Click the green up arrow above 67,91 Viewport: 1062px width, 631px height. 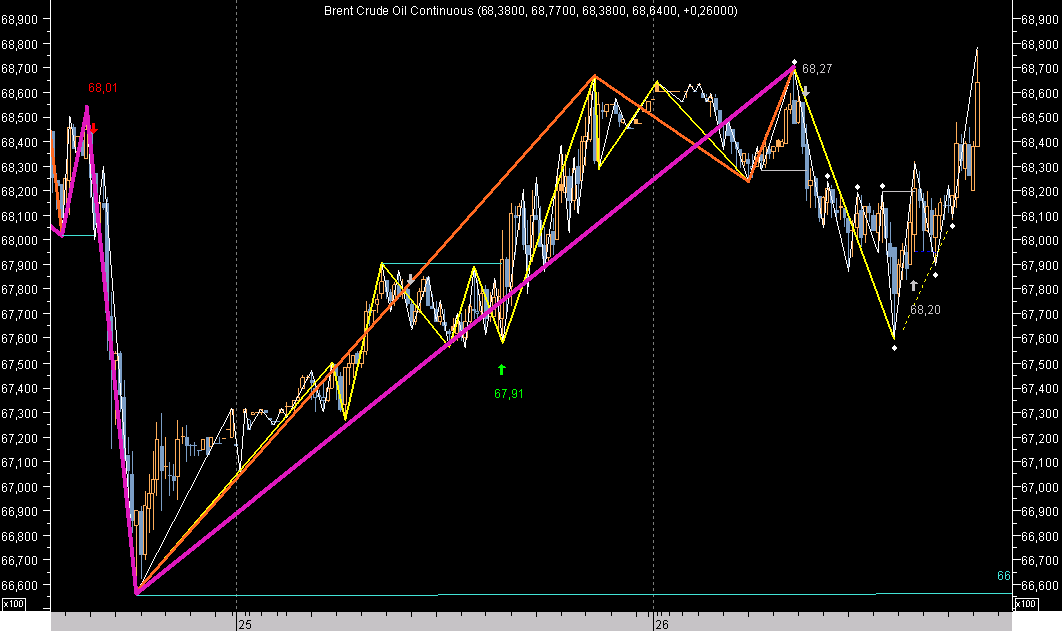click(501, 368)
